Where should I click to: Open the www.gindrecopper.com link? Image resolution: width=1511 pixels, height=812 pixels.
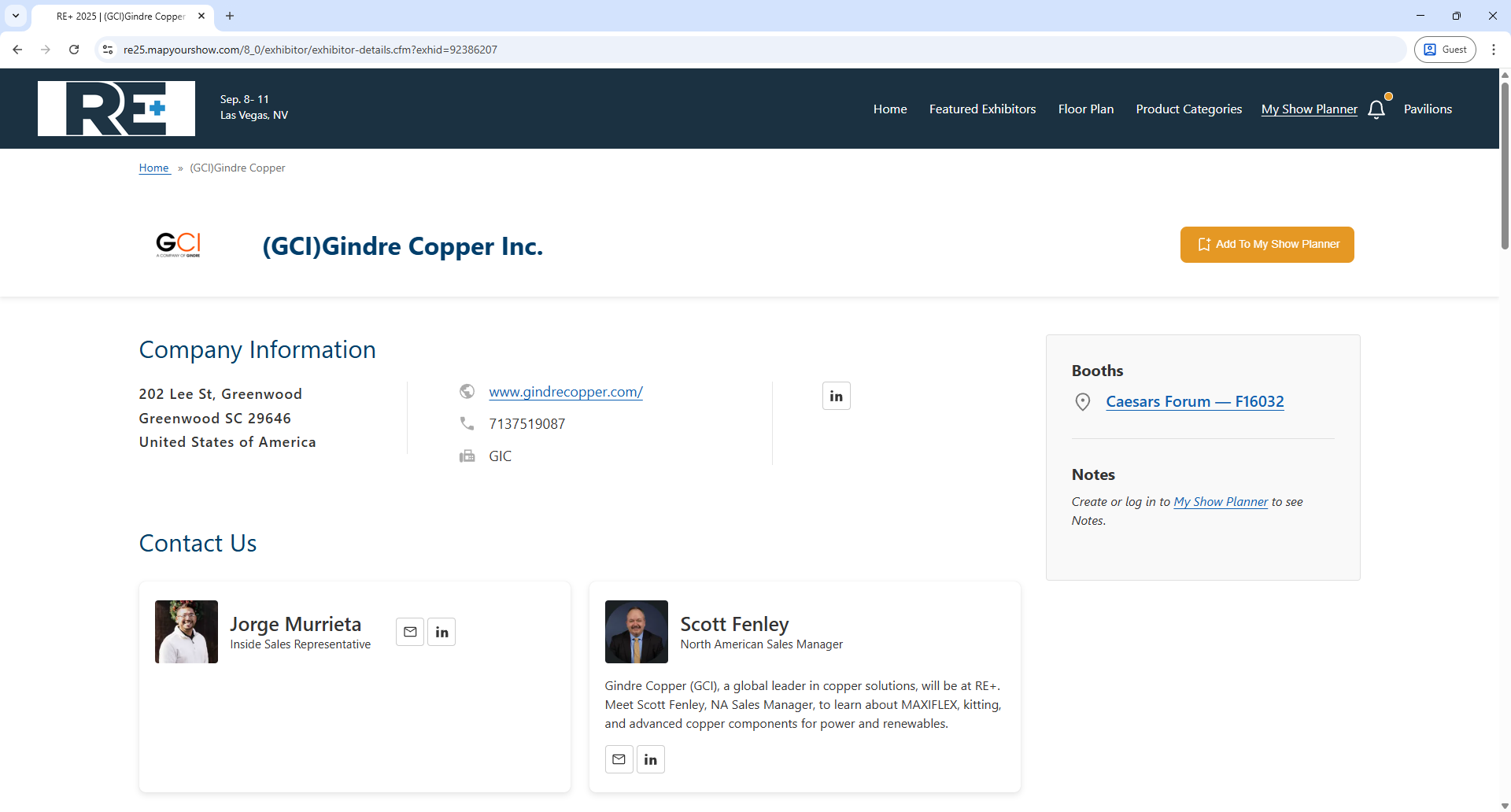tap(566, 391)
